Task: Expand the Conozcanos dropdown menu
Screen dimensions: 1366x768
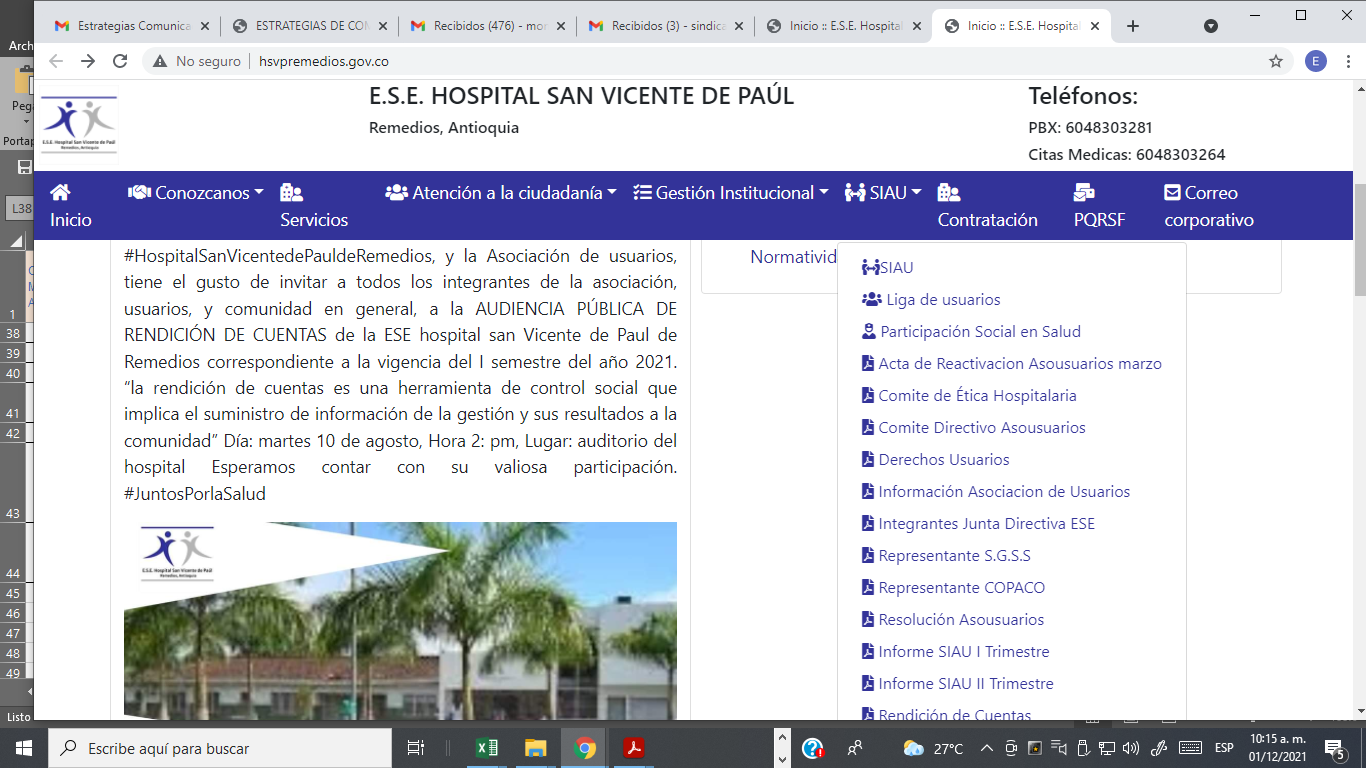Action: tap(196, 193)
